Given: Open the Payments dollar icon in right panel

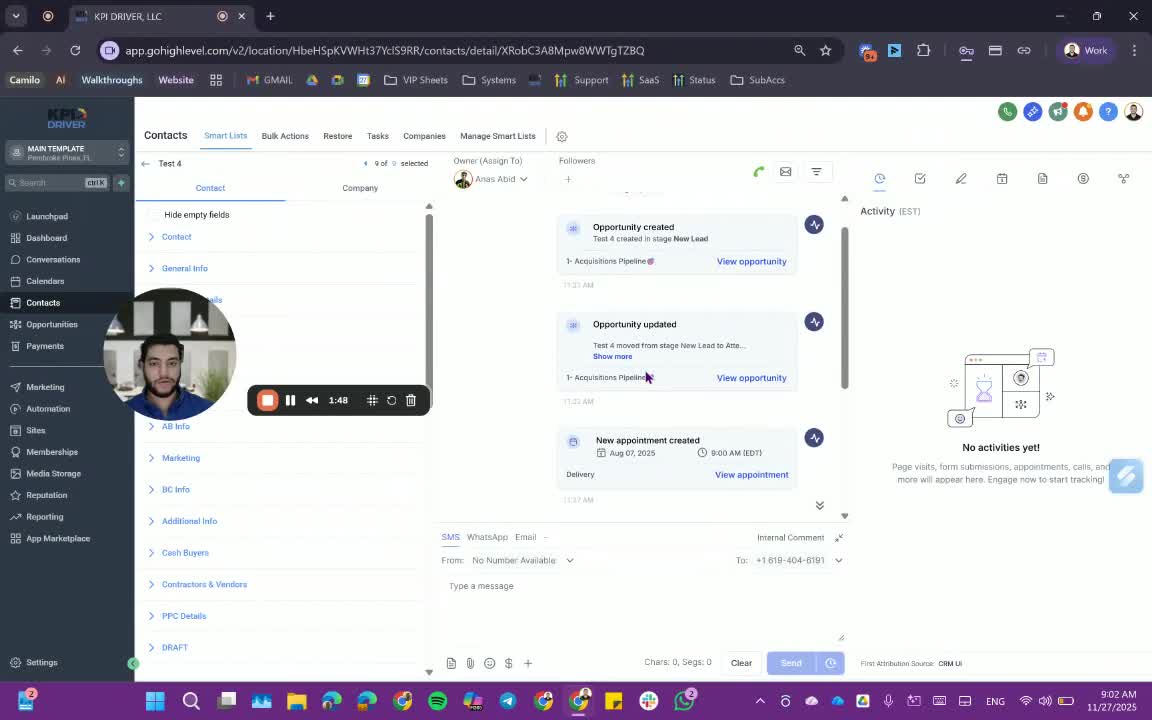Looking at the screenshot, I should click(x=1083, y=179).
